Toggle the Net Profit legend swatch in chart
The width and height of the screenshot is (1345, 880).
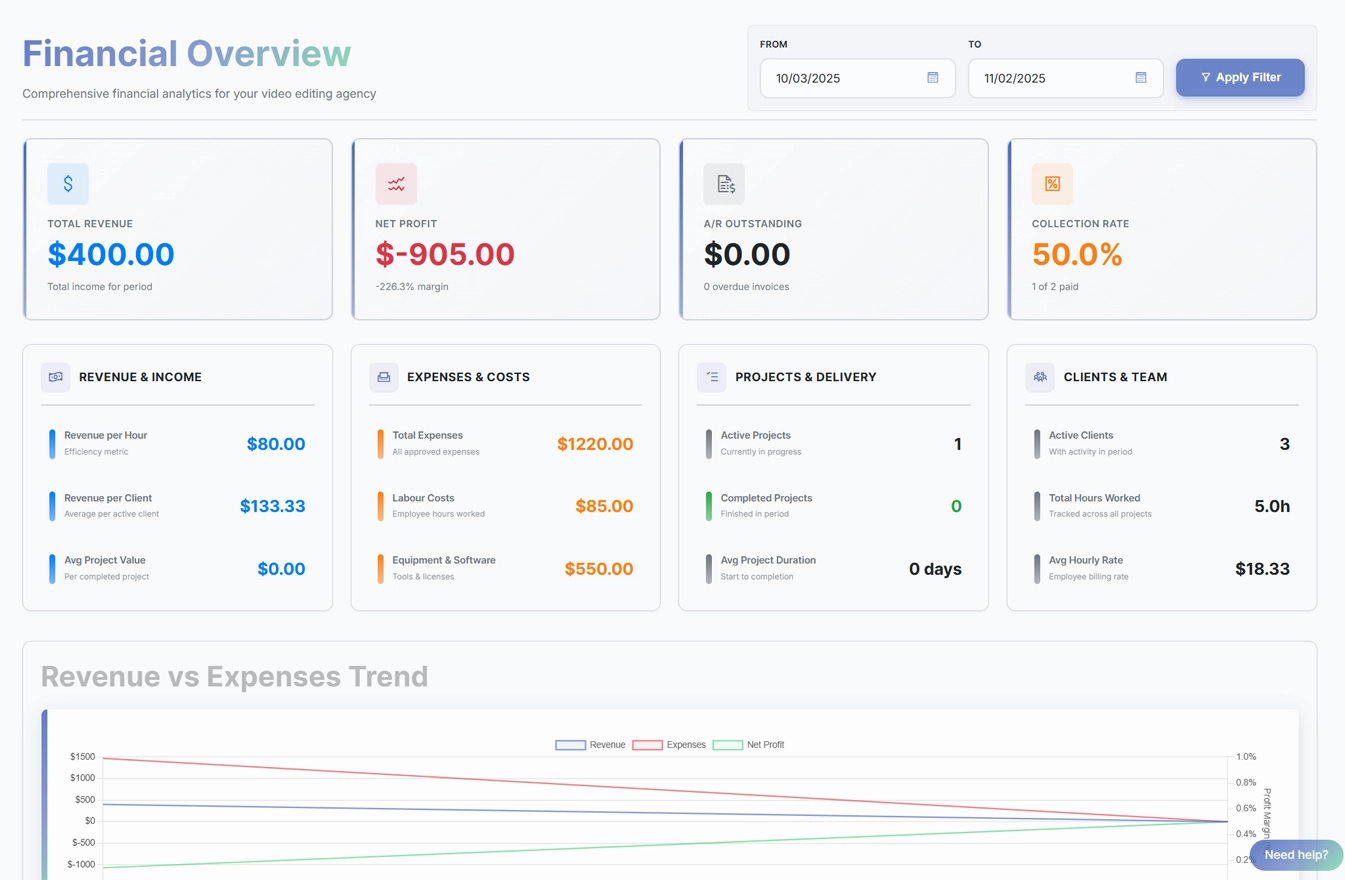click(727, 745)
